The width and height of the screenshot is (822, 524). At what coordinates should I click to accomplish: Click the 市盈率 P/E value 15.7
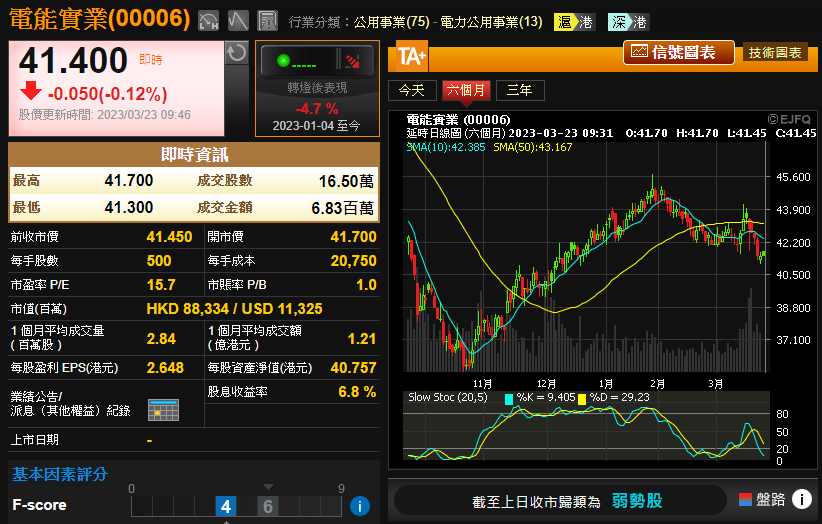pos(161,285)
